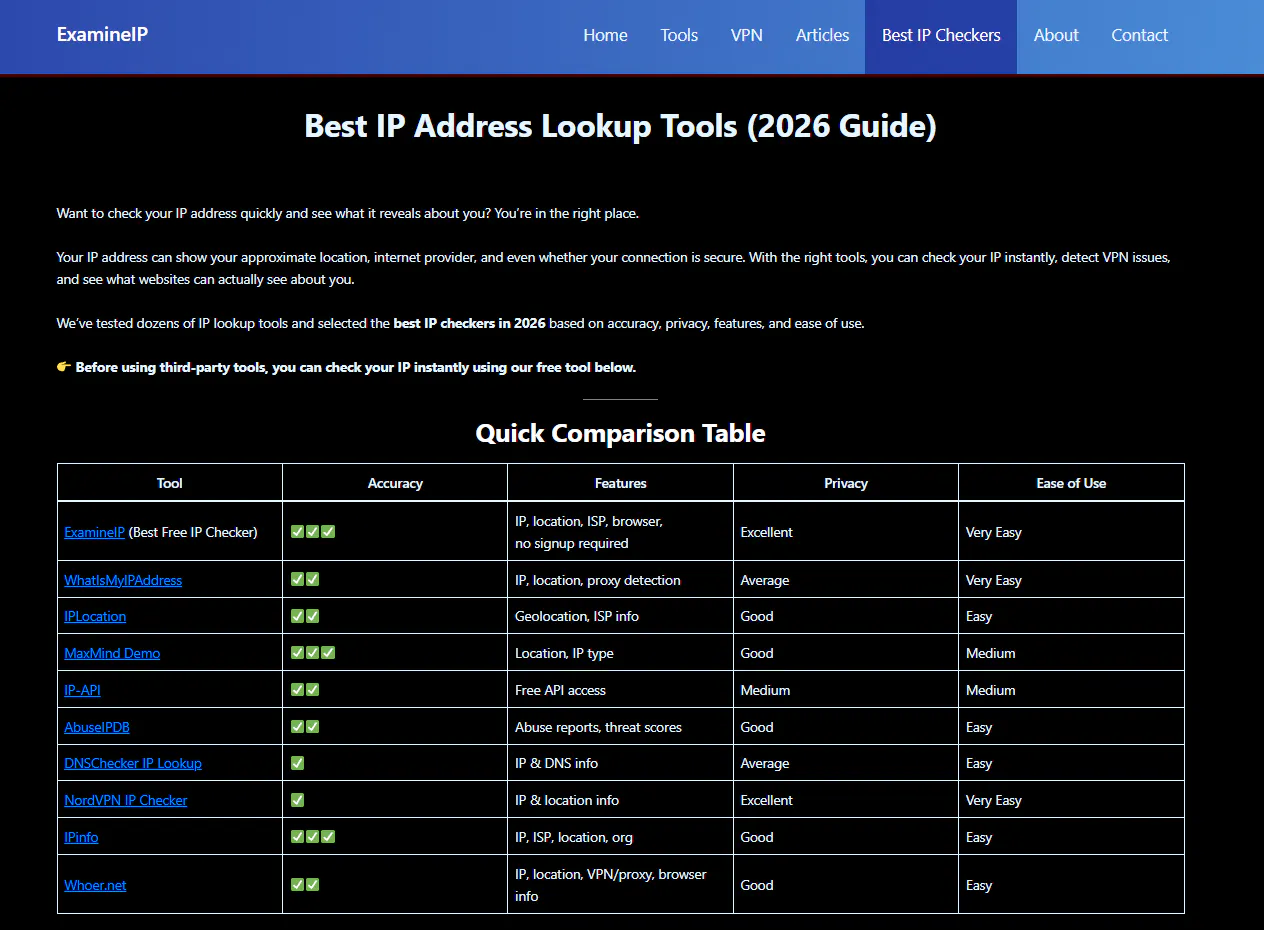Go to the VPN page
This screenshot has height=930, width=1264.
(x=747, y=35)
